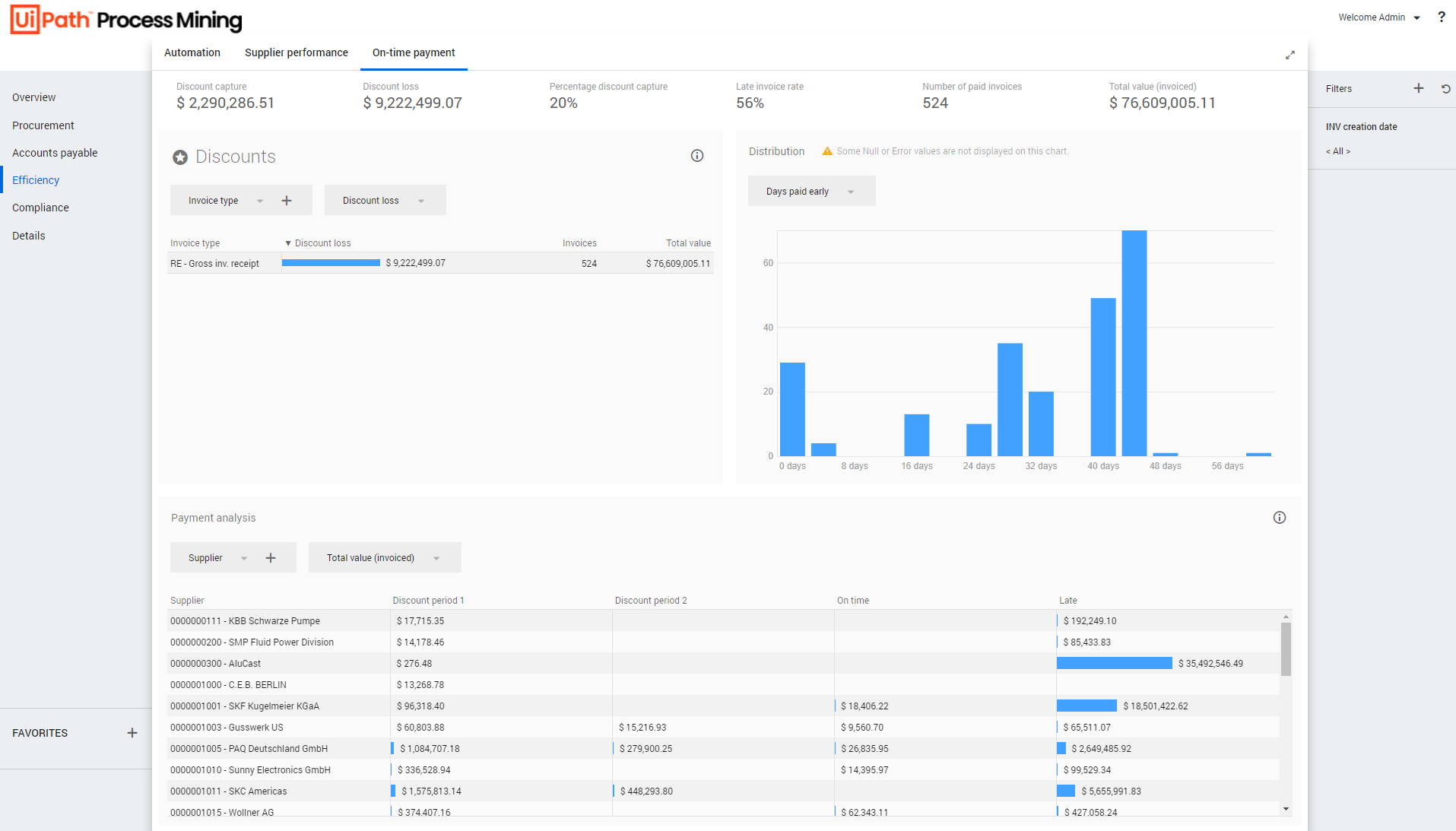The width and height of the screenshot is (1456, 831).
Task: Navigate to Accounts payable section
Action: pos(55,153)
